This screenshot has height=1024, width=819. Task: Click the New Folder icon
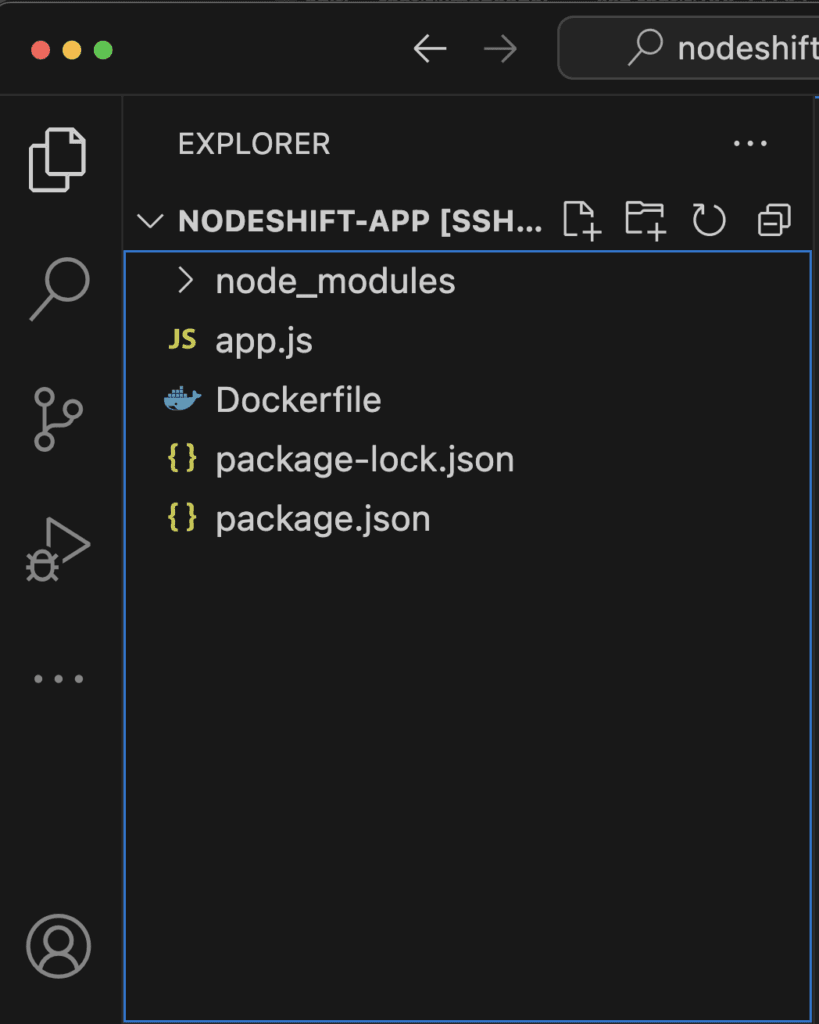645,220
